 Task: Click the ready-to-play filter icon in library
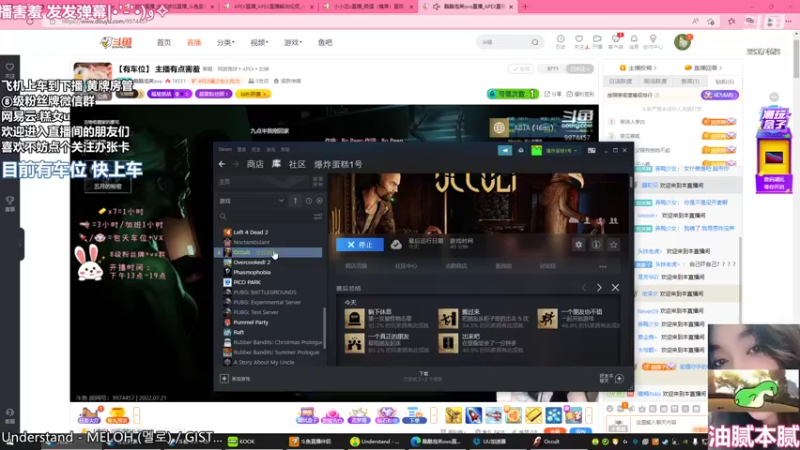[x=319, y=201]
